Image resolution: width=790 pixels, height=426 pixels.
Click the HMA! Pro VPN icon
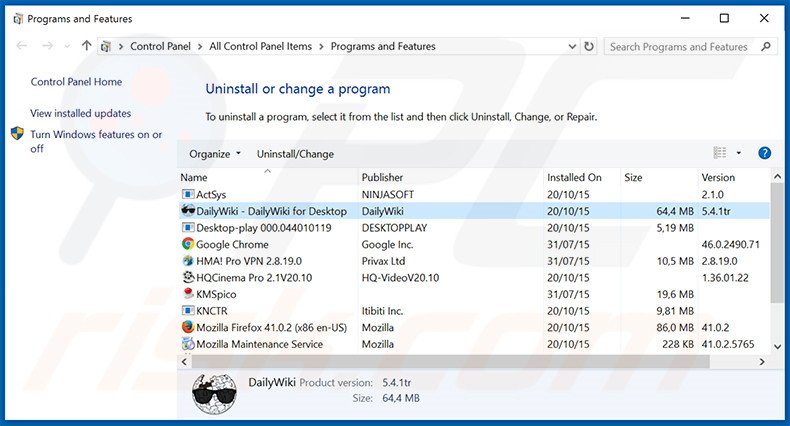188,261
